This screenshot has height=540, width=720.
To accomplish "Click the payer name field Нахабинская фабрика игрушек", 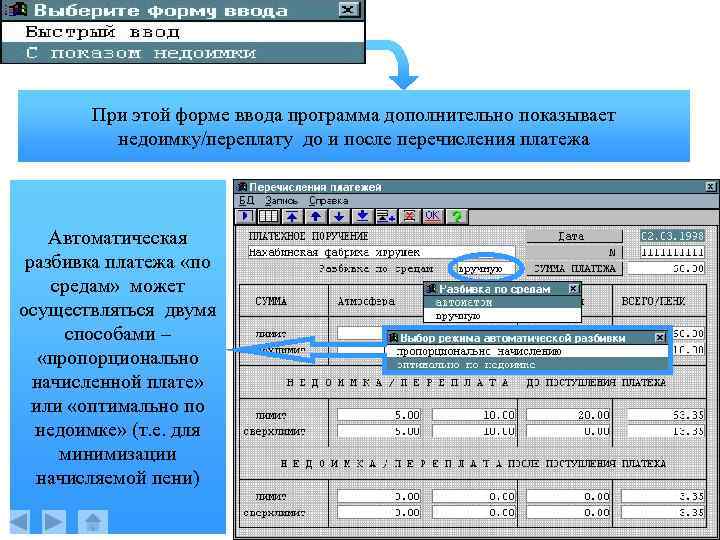I will [381, 252].
